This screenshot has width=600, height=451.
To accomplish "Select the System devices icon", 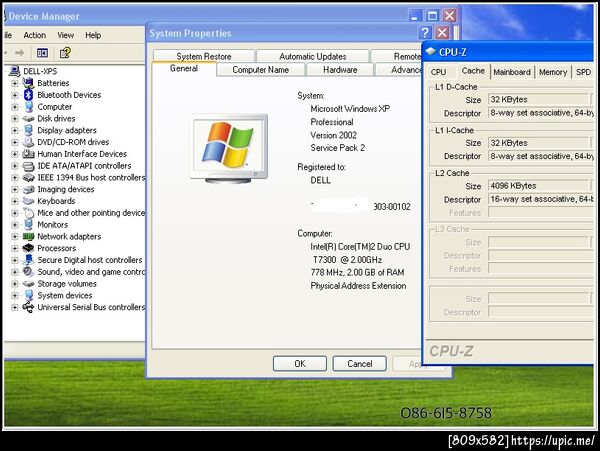I will tap(28, 295).
